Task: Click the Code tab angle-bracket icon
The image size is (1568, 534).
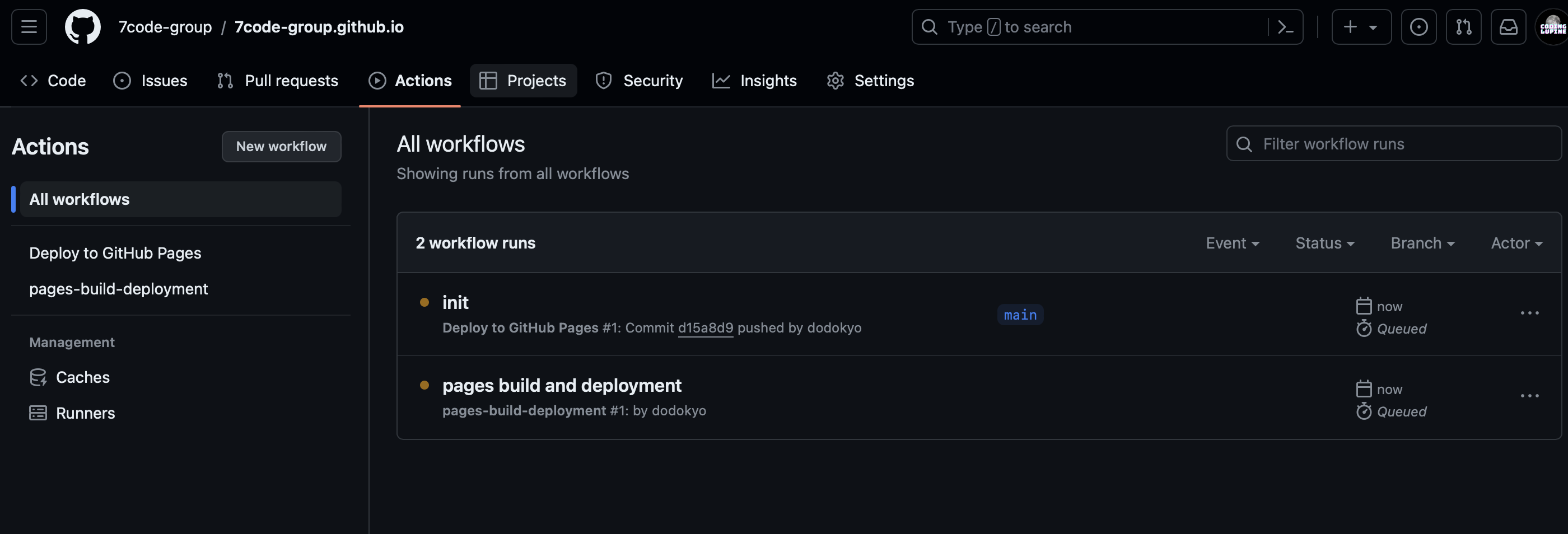Action: point(29,80)
